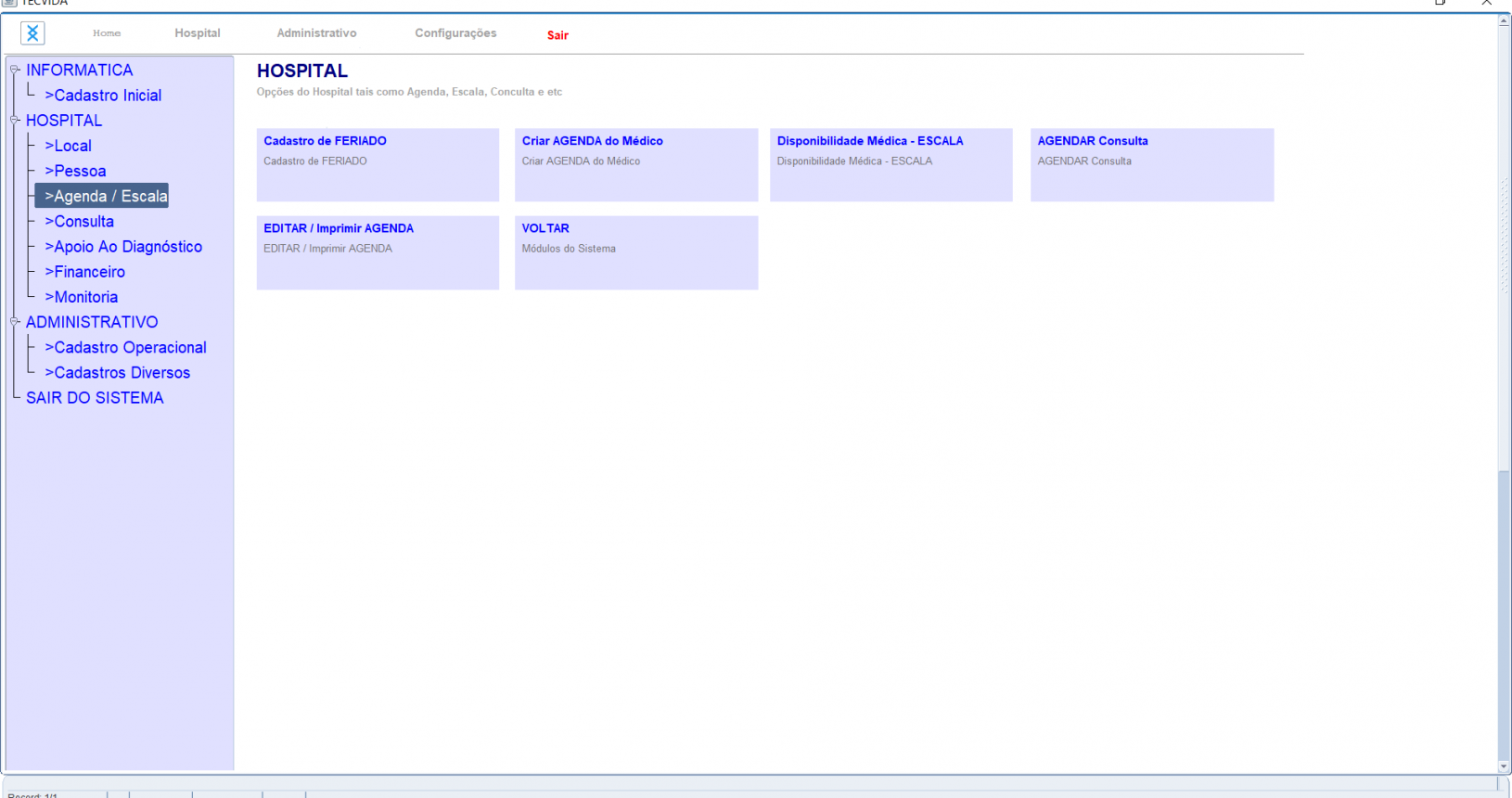Open Criar AGENDA do Médico tile
1512x798 pixels.
pyautogui.click(x=635, y=164)
